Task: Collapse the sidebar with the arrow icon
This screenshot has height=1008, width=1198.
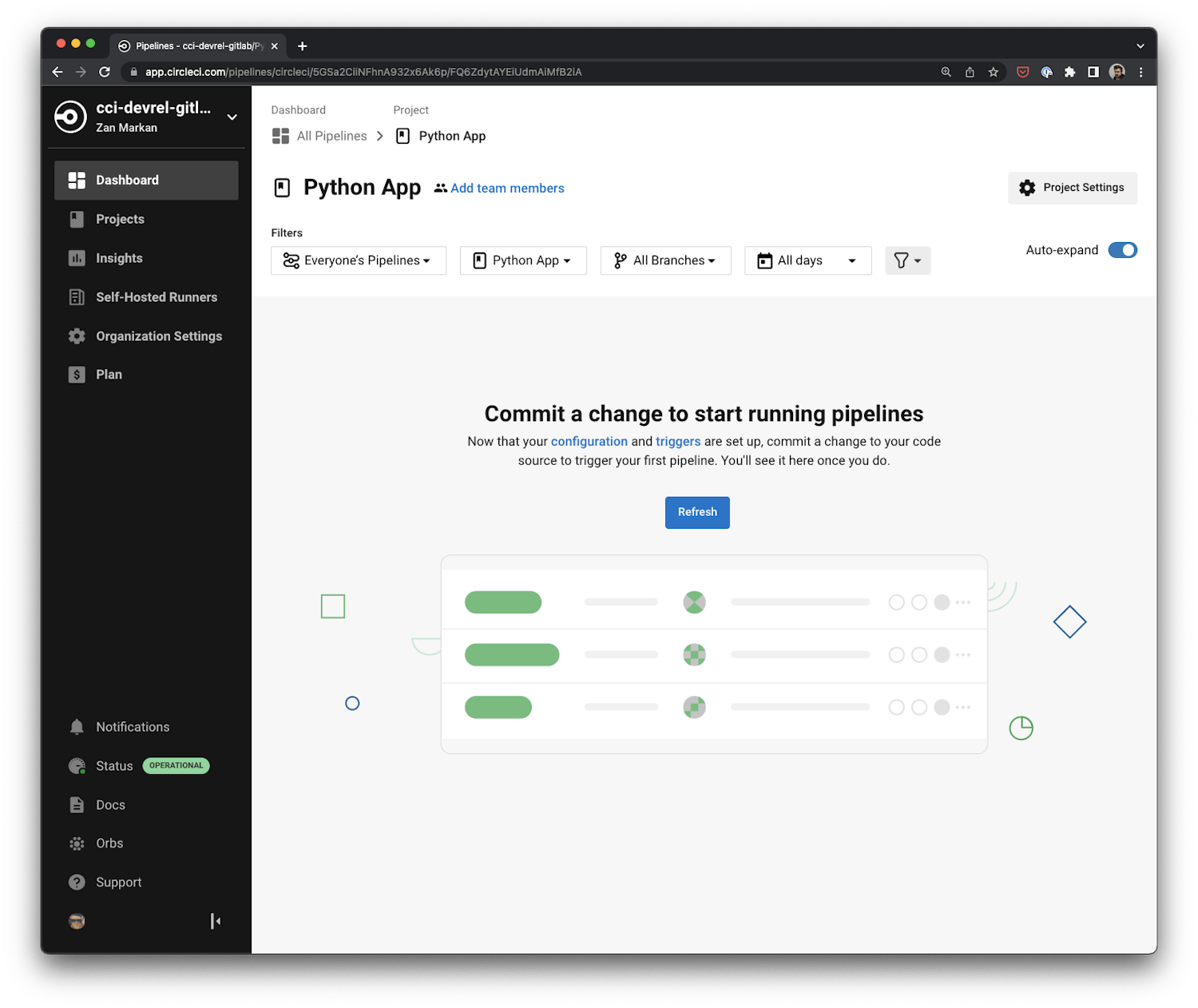Action: click(x=215, y=921)
